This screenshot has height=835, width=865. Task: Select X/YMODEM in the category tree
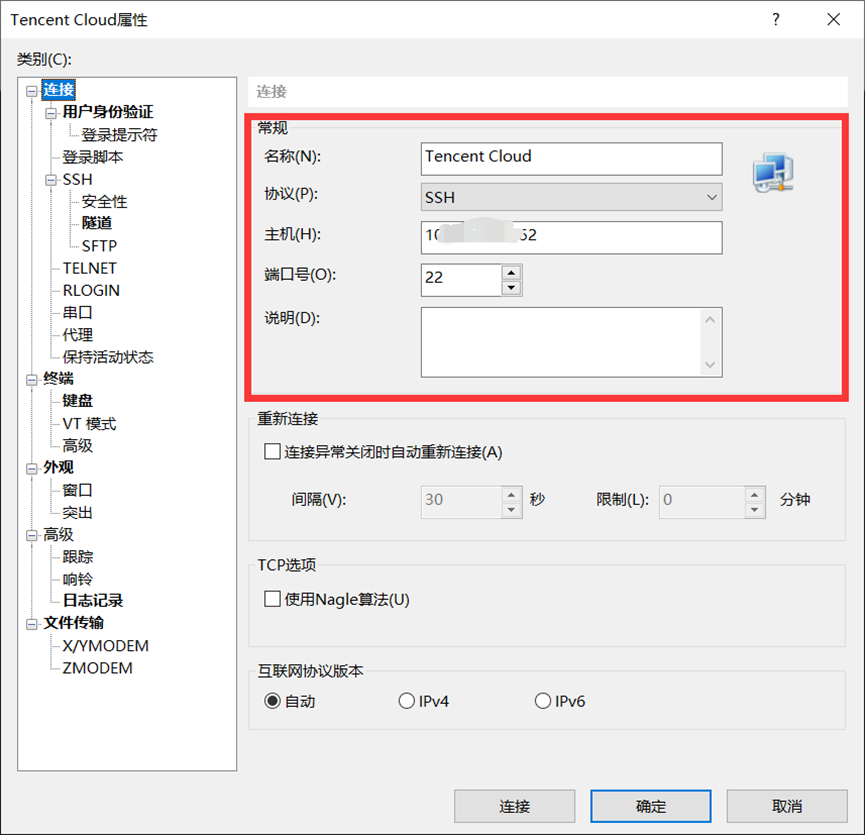[105, 646]
